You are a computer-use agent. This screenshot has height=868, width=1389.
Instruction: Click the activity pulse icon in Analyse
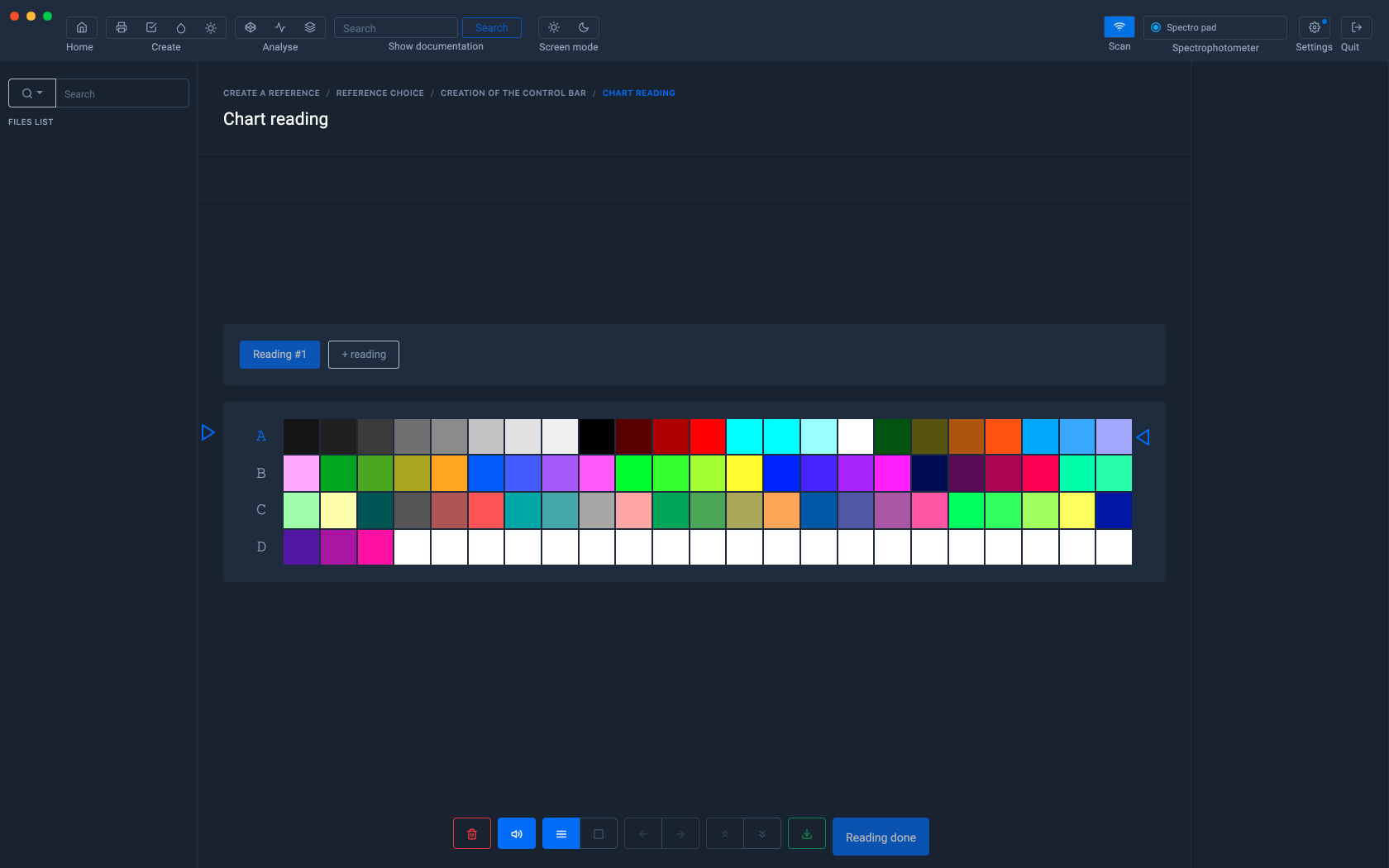(x=280, y=27)
